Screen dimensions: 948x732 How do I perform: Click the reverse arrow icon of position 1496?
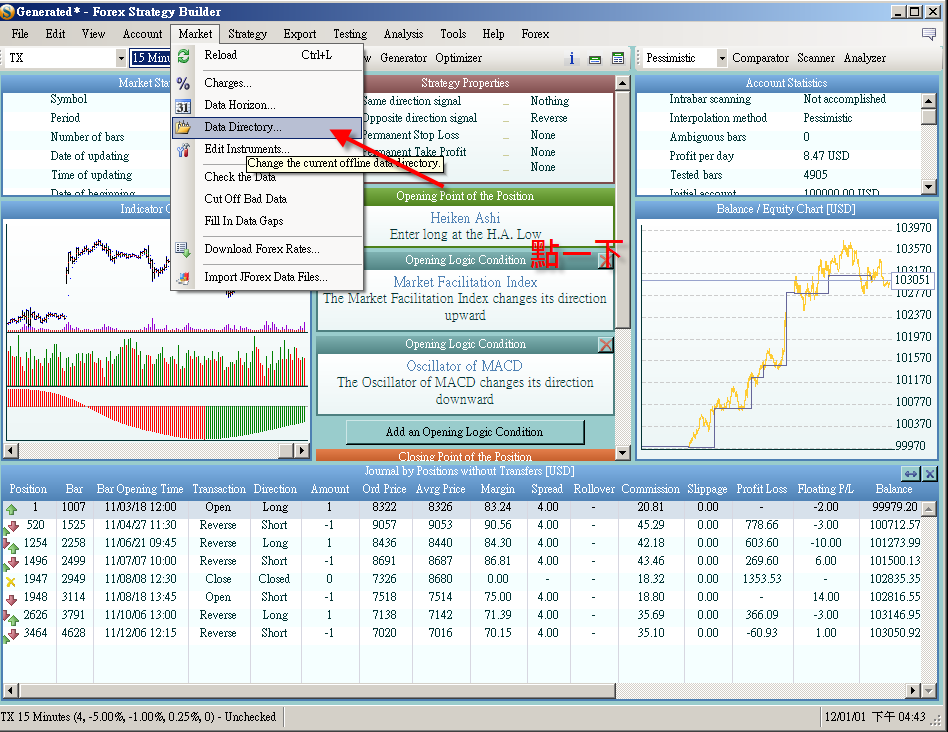[x=11, y=563]
